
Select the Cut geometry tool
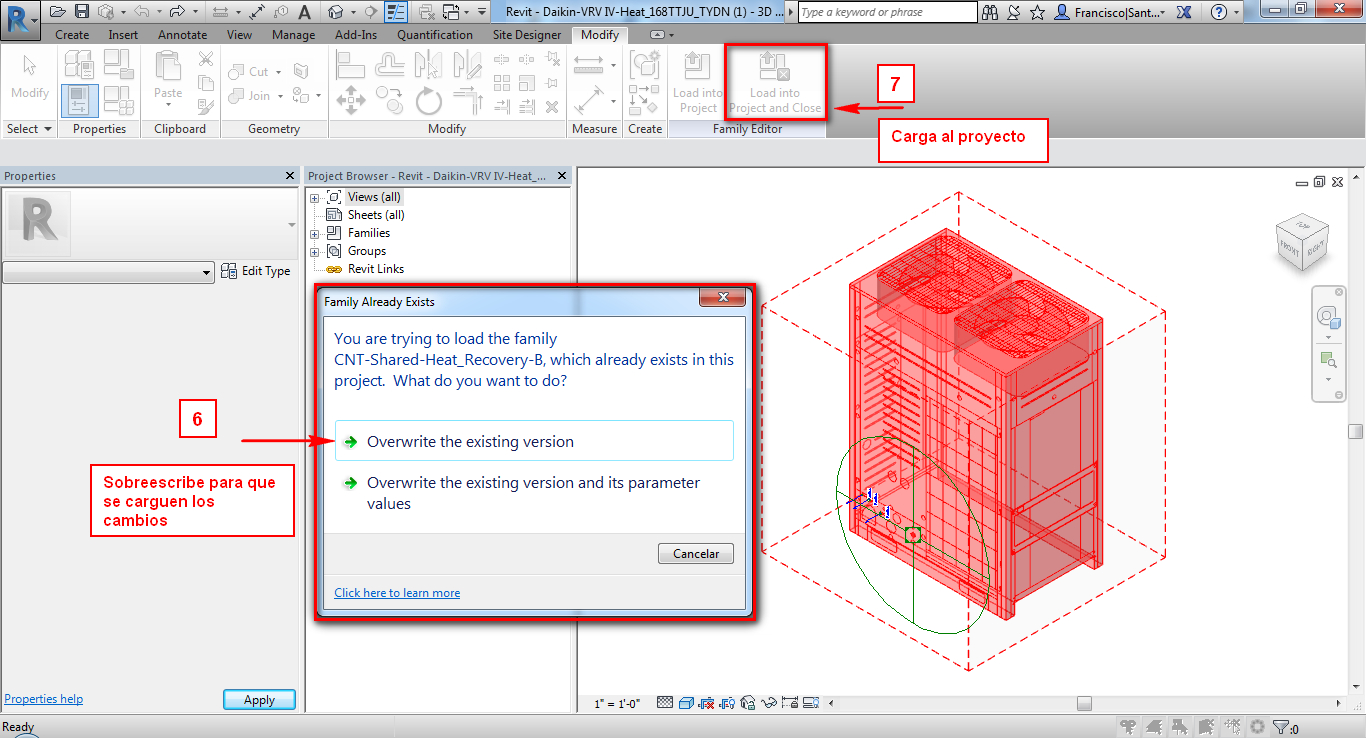pos(249,71)
